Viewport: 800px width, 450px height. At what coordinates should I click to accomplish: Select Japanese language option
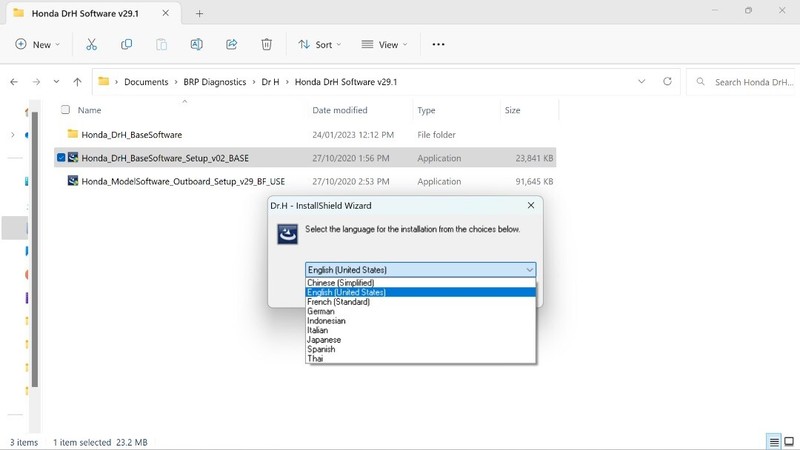420,339
